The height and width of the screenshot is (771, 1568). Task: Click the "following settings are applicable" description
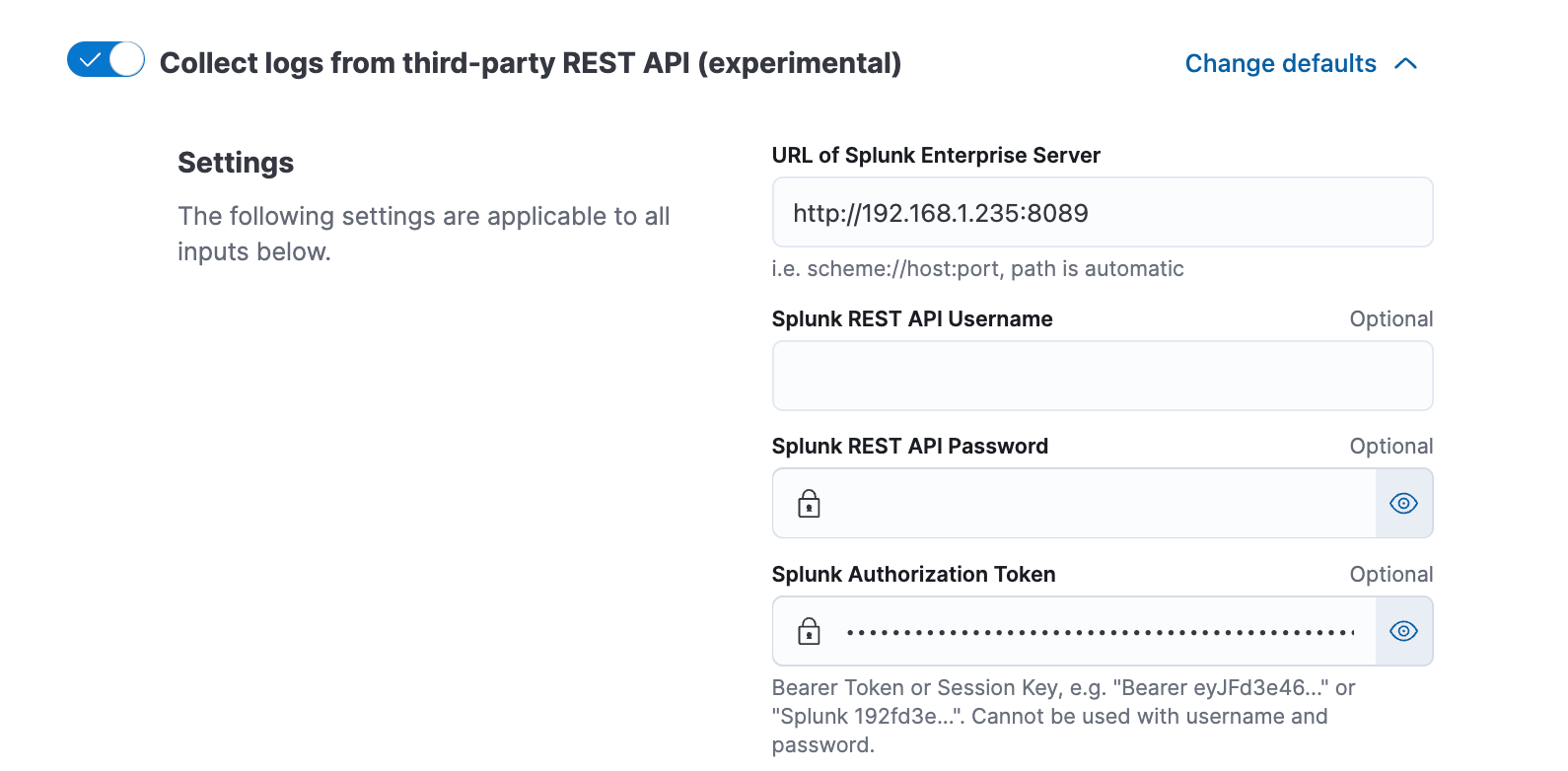click(424, 234)
